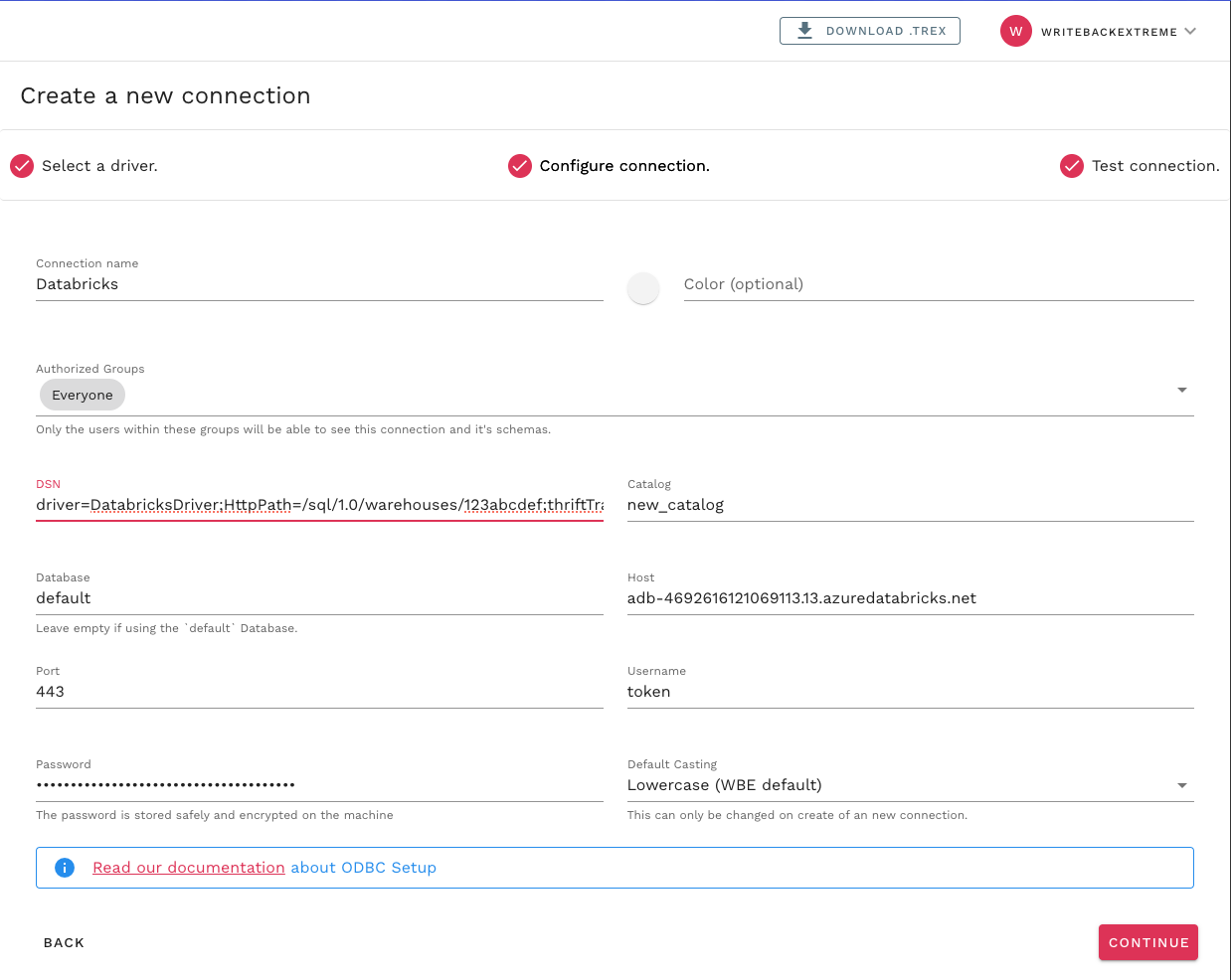The image size is (1231, 980).
Task: Click the blue info icon
Action: click(65, 868)
